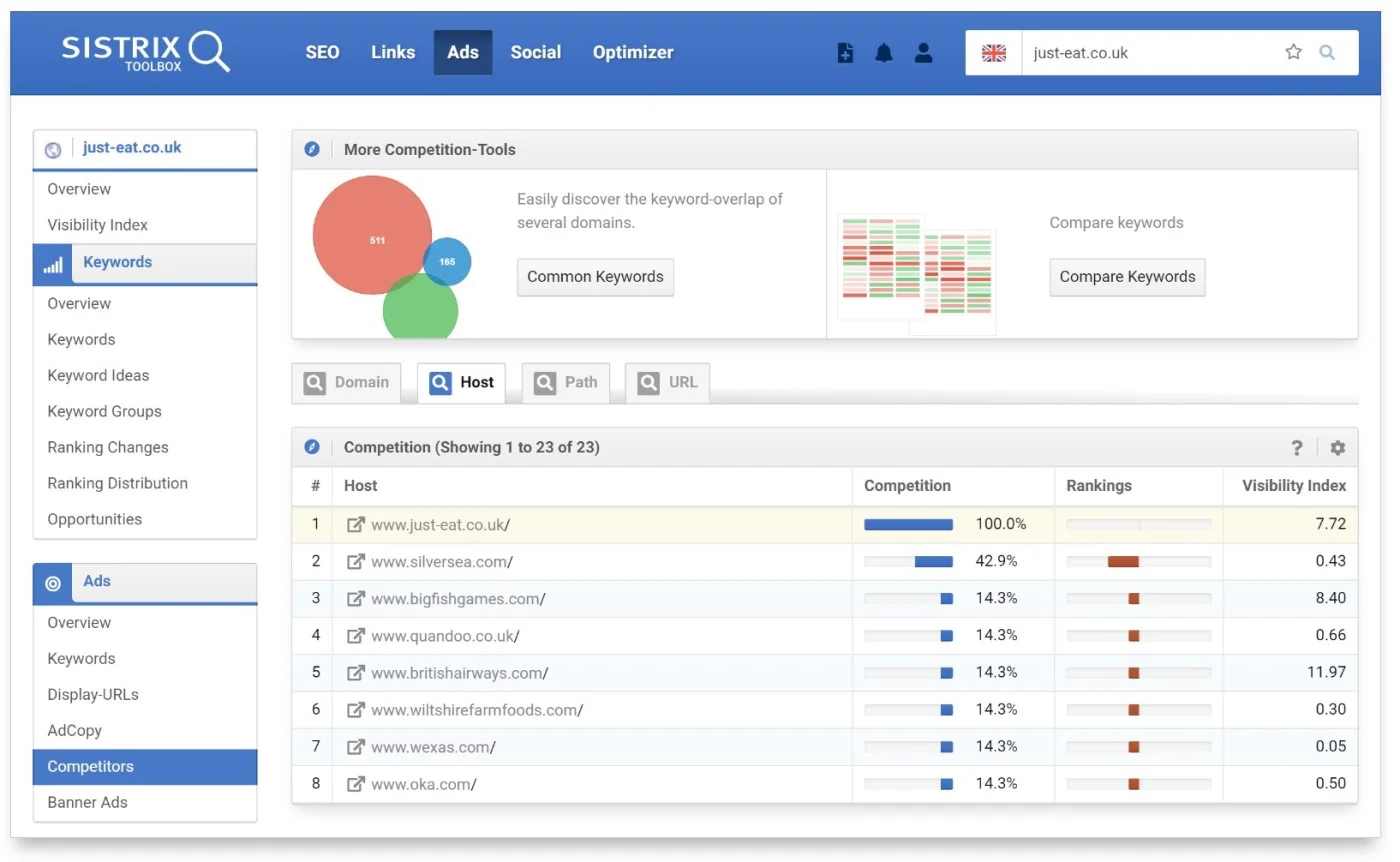Click the Ads section header in sidebar

(x=145, y=583)
